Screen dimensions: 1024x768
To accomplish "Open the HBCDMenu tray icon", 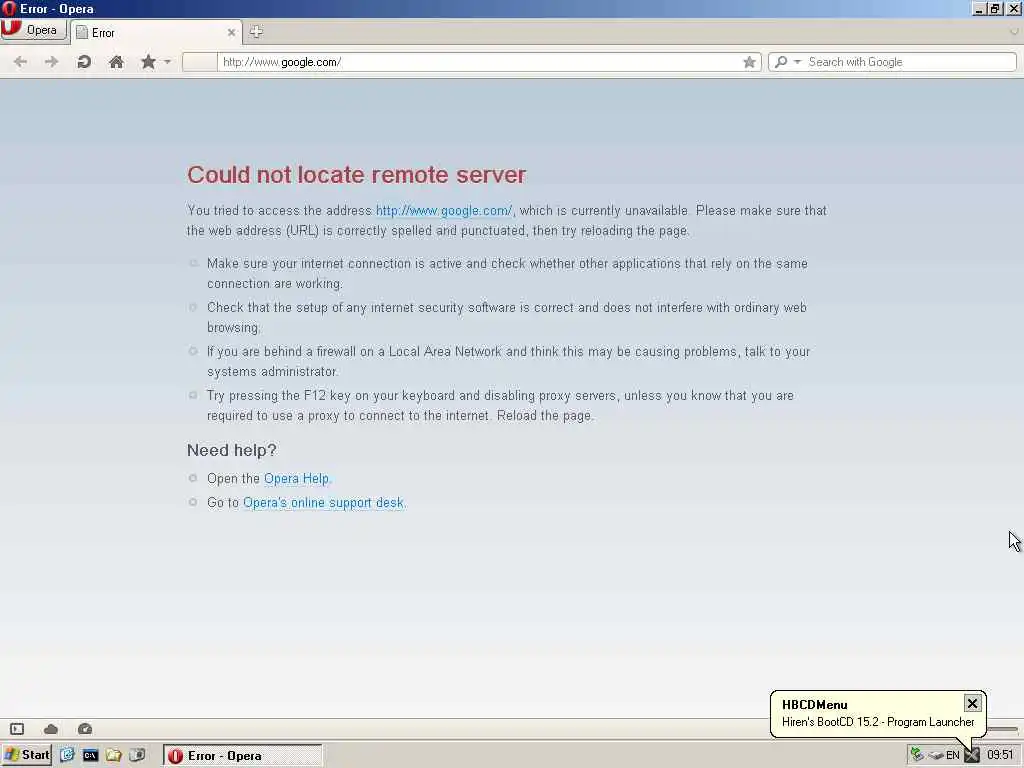I will coord(972,756).
